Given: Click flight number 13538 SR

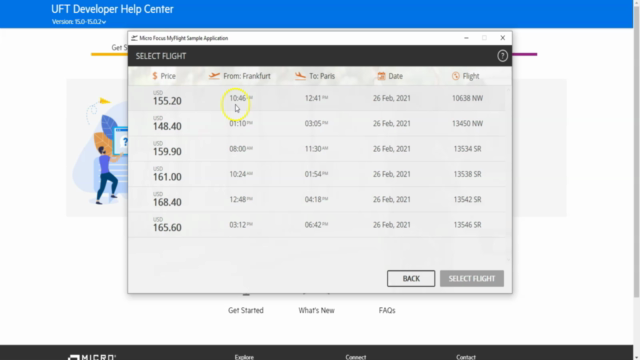Looking at the screenshot, I should [x=467, y=174].
